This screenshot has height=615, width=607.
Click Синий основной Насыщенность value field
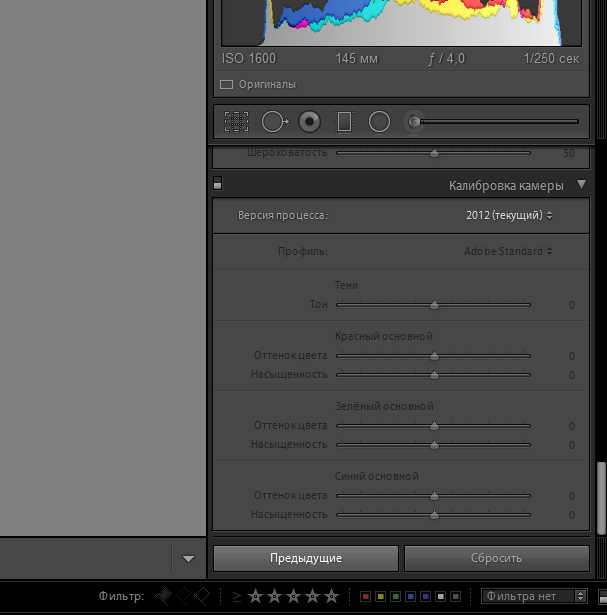click(572, 515)
